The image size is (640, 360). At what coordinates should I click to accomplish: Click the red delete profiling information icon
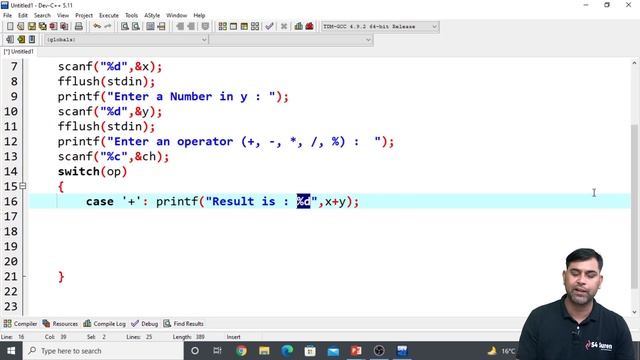(310, 27)
